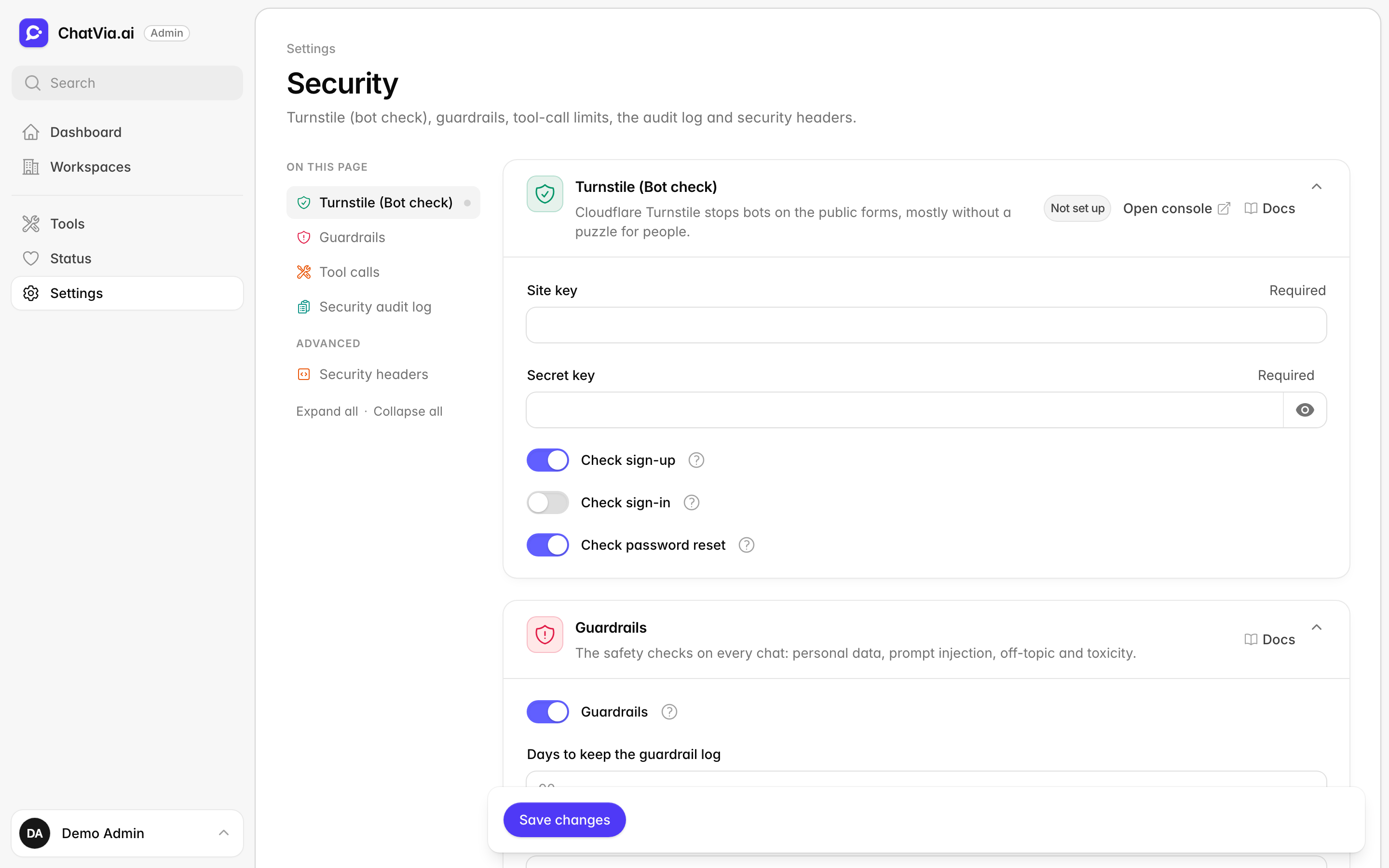Image resolution: width=1389 pixels, height=868 pixels.
Task: Jump to Tool calls section
Action: coord(383,272)
